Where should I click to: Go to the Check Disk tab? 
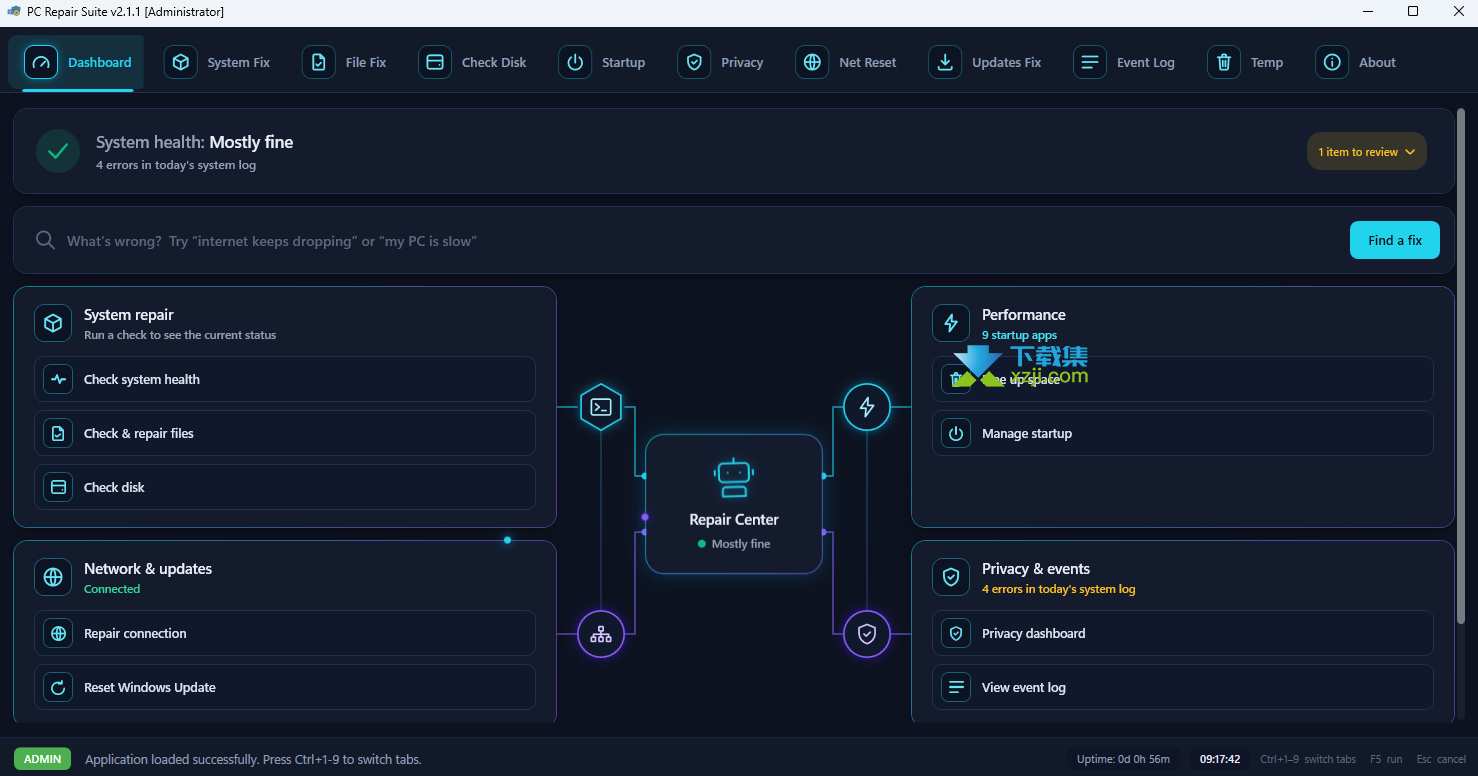pos(475,62)
